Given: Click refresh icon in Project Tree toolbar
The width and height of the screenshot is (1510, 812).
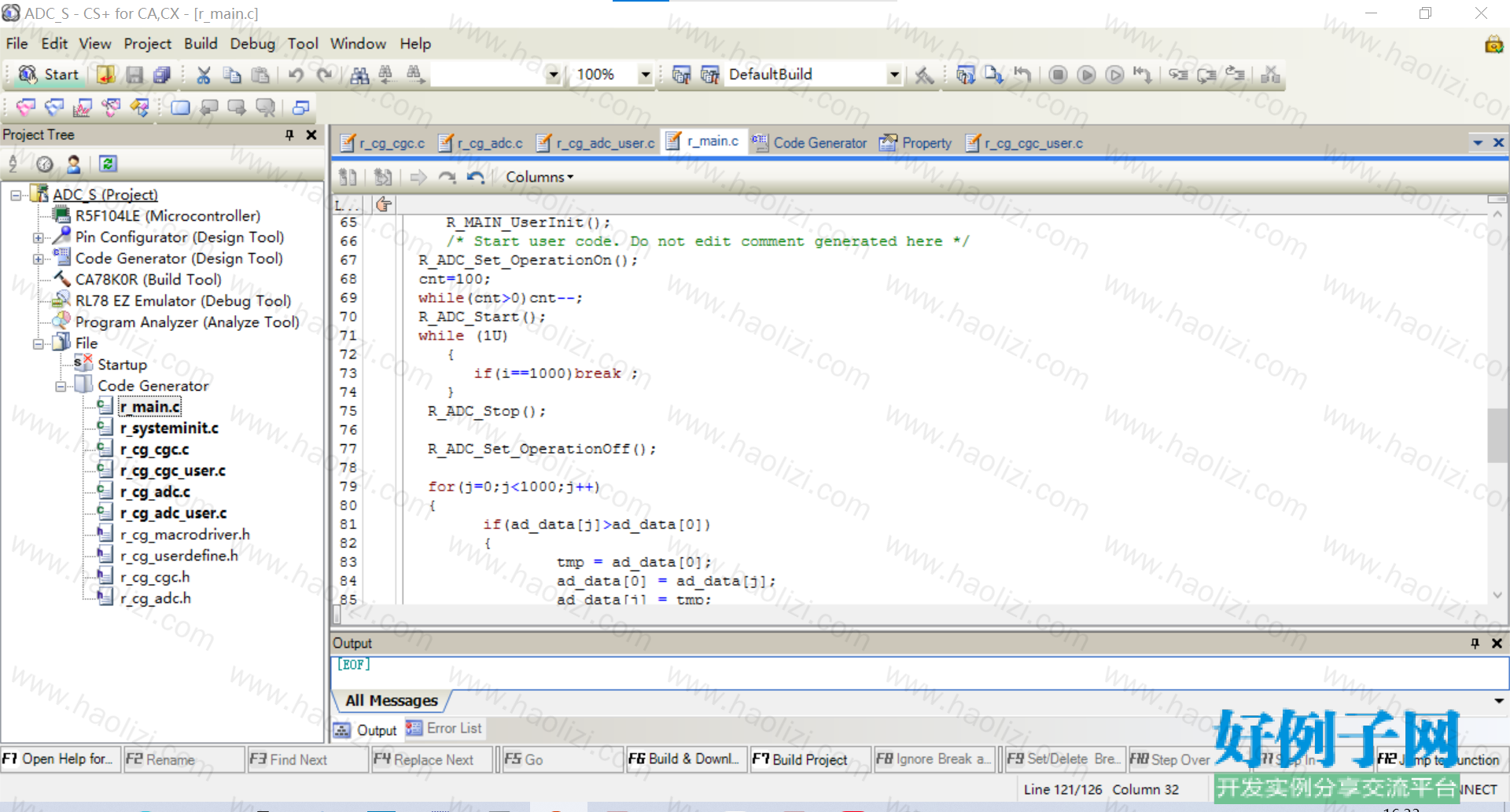Looking at the screenshot, I should point(108,164).
